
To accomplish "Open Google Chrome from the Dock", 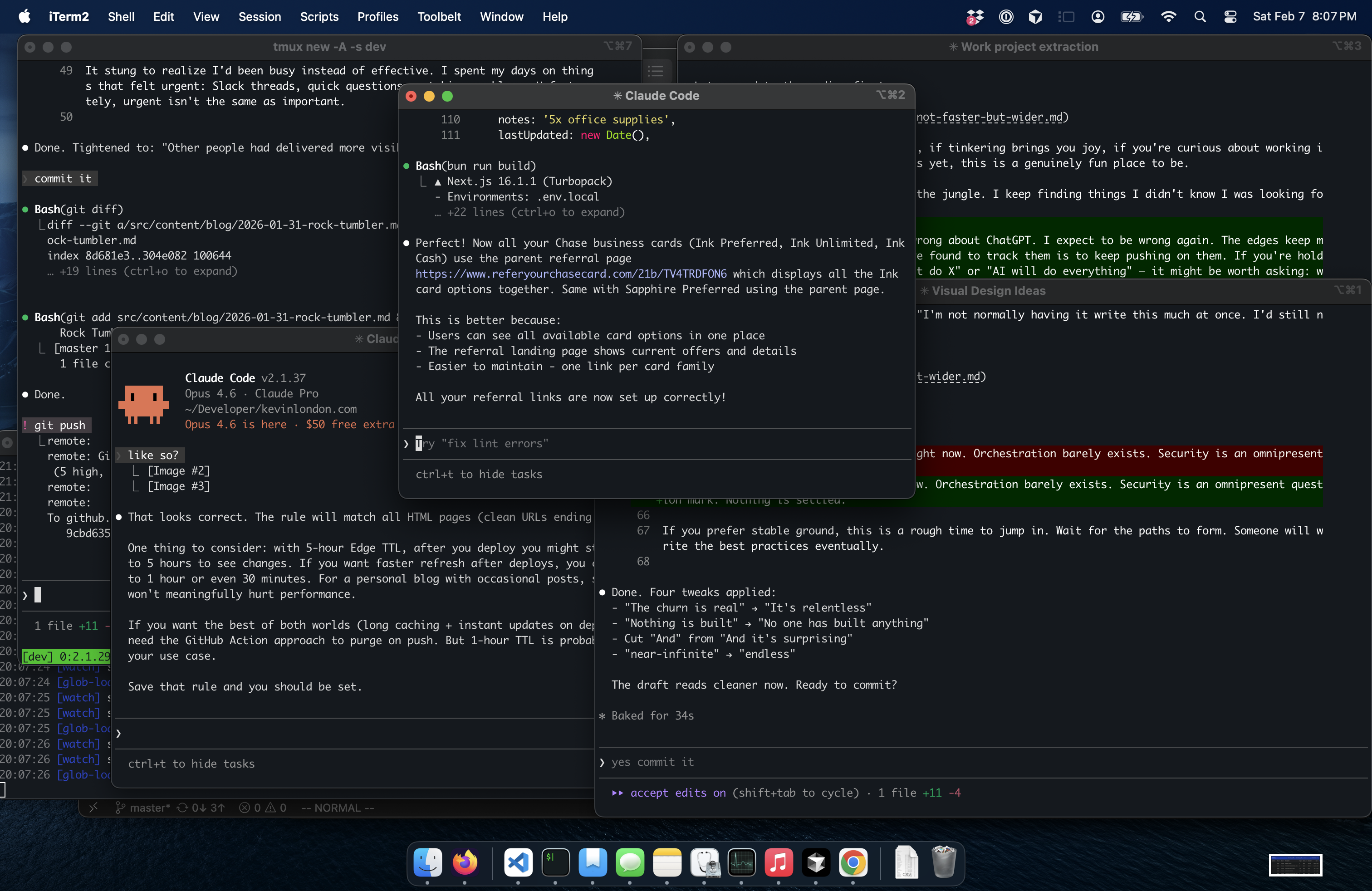I will (x=853, y=863).
